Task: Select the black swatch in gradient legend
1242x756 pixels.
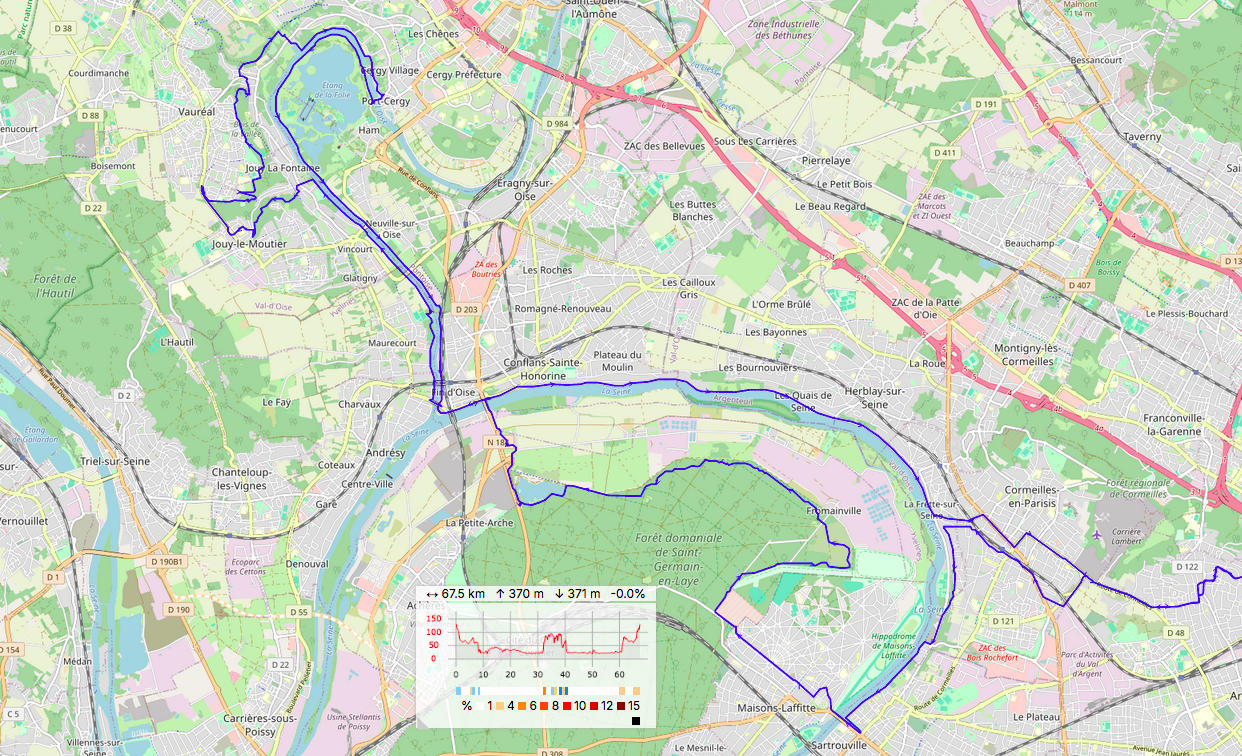Action: click(x=636, y=720)
